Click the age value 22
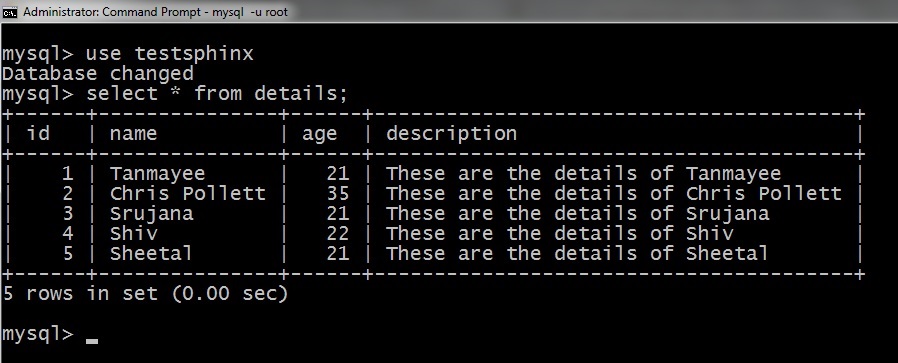 click(338, 234)
